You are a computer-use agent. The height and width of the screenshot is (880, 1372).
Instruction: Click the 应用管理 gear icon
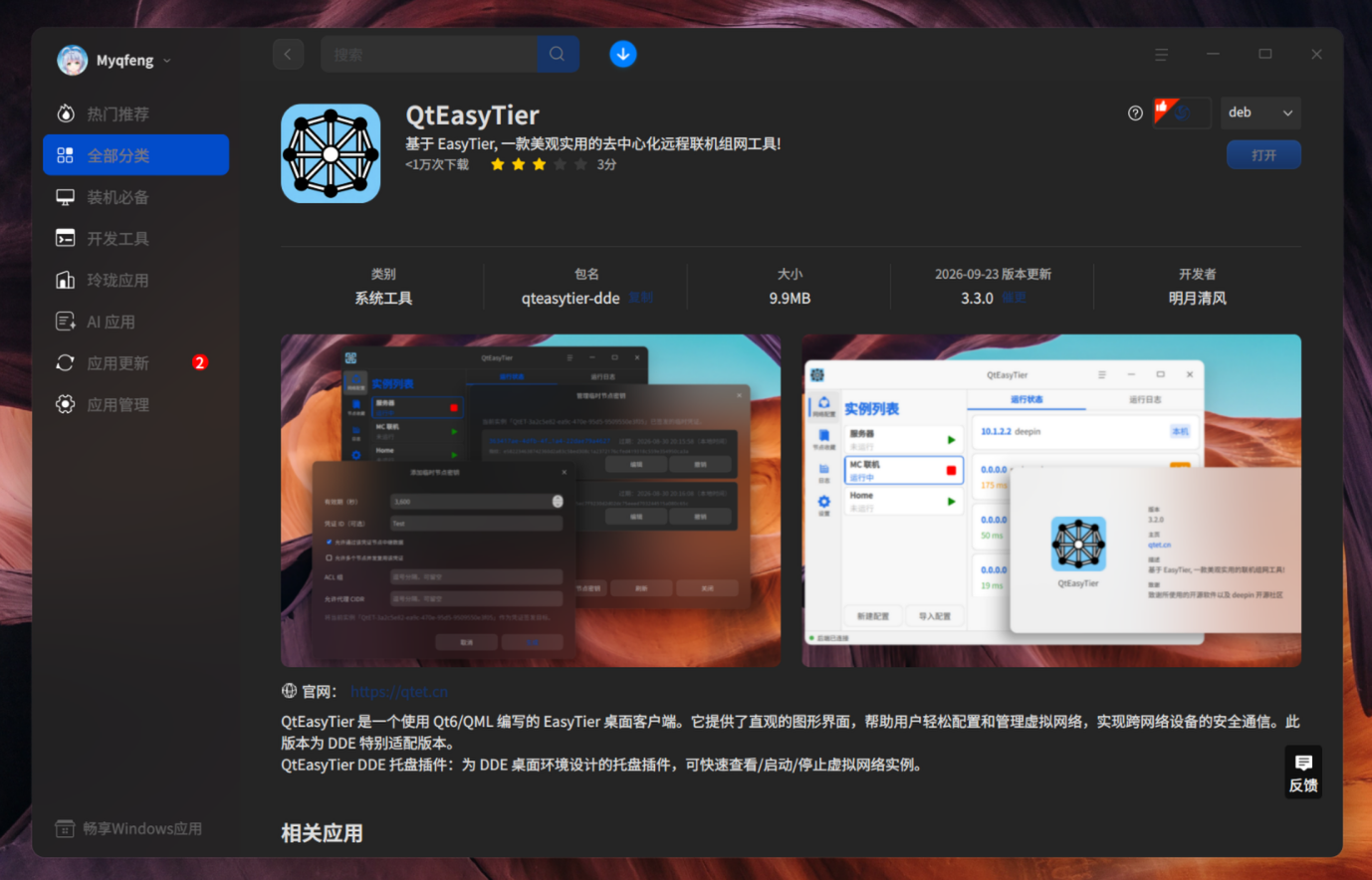click(66, 404)
